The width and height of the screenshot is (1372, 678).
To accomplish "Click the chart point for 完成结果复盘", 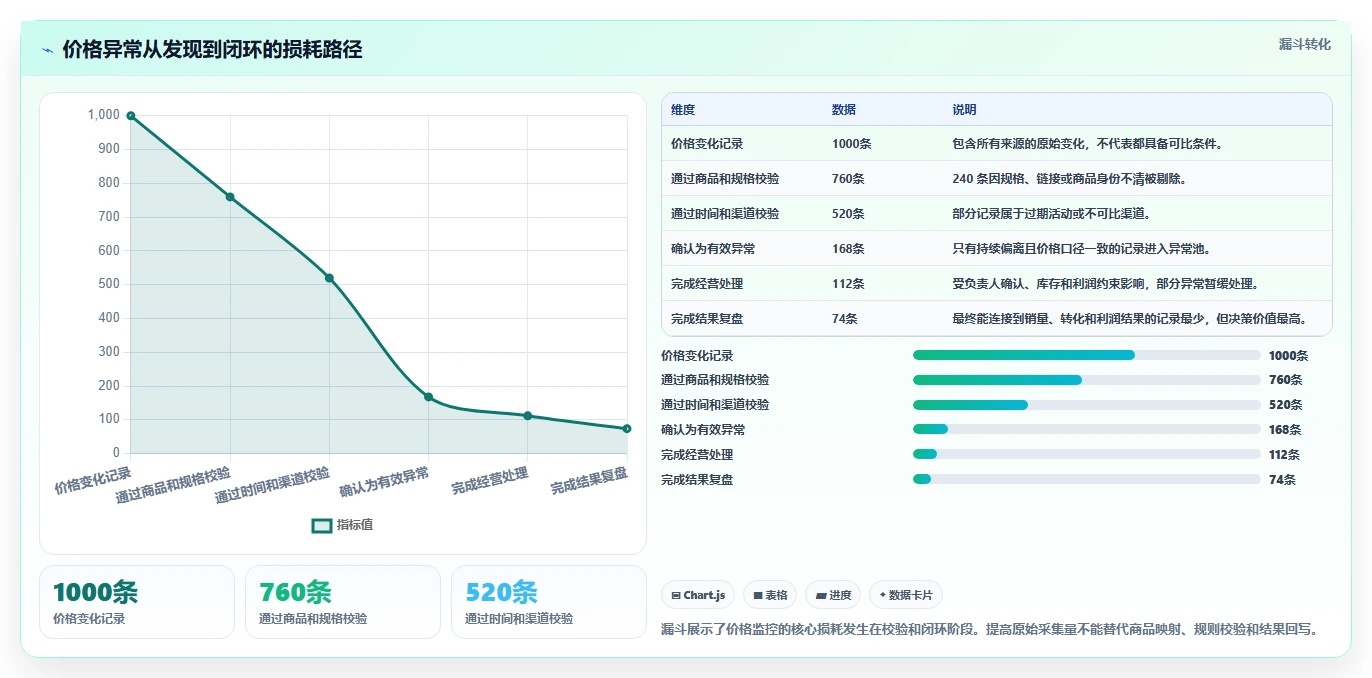I will [x=627, y=428].
